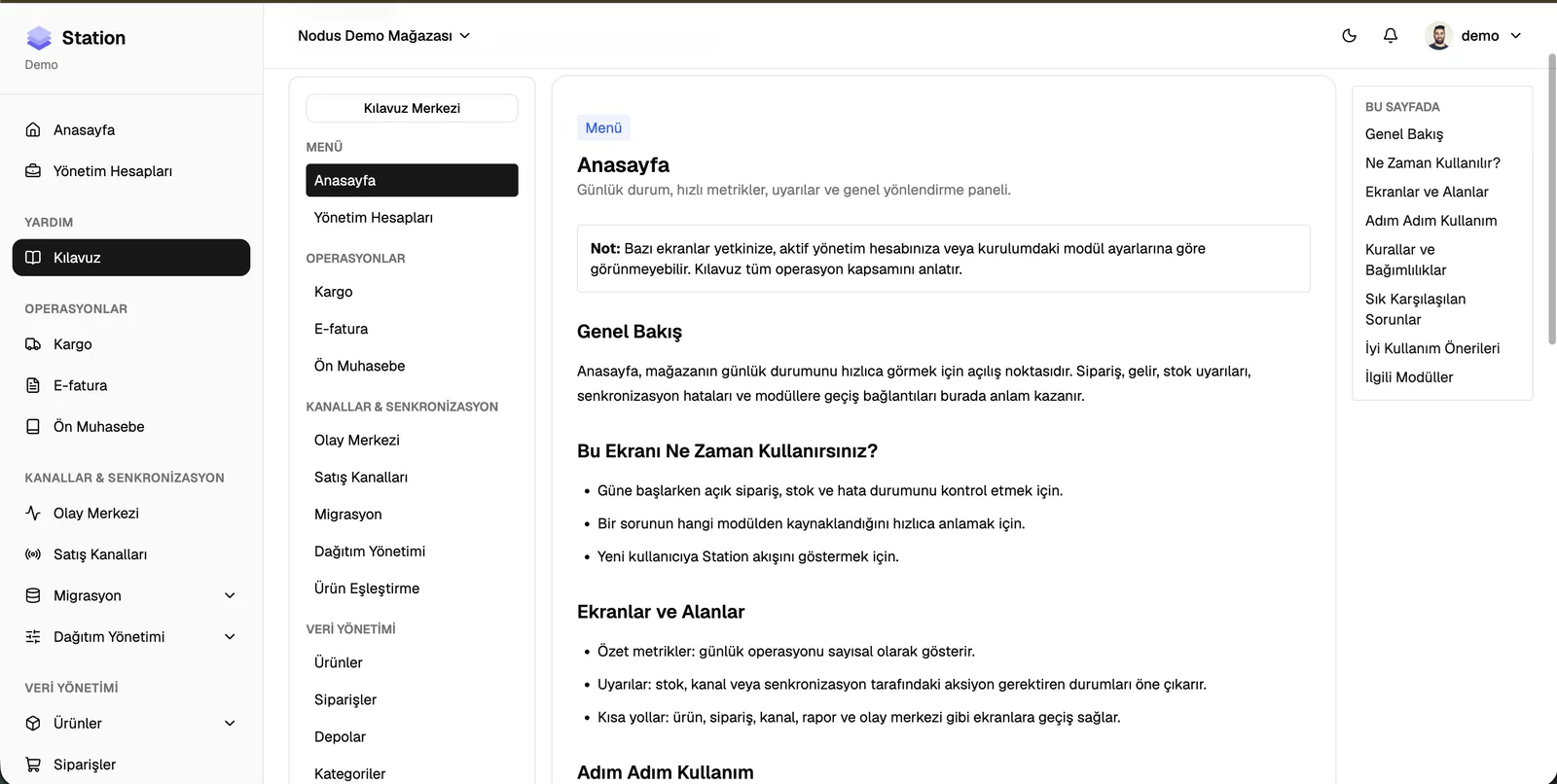Click Satış Kanalları broadcast icon in sidebar

(x=33, y=554)
